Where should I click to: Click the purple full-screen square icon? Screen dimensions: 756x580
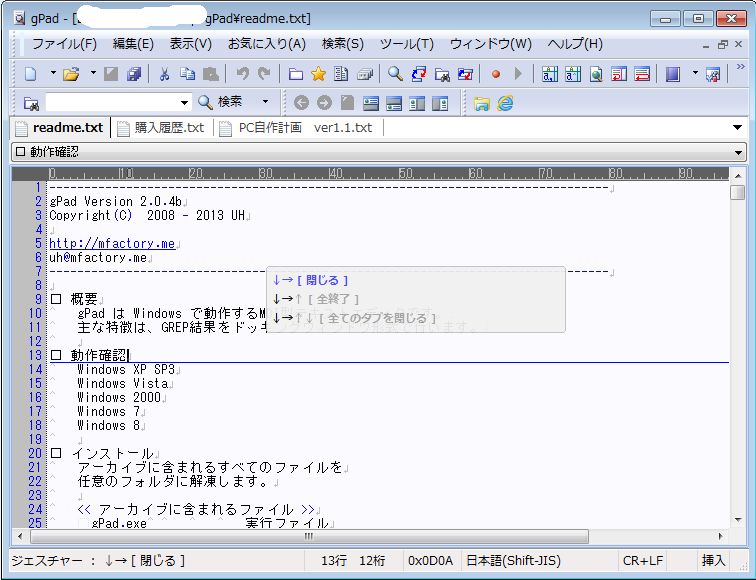click(673, 74)
